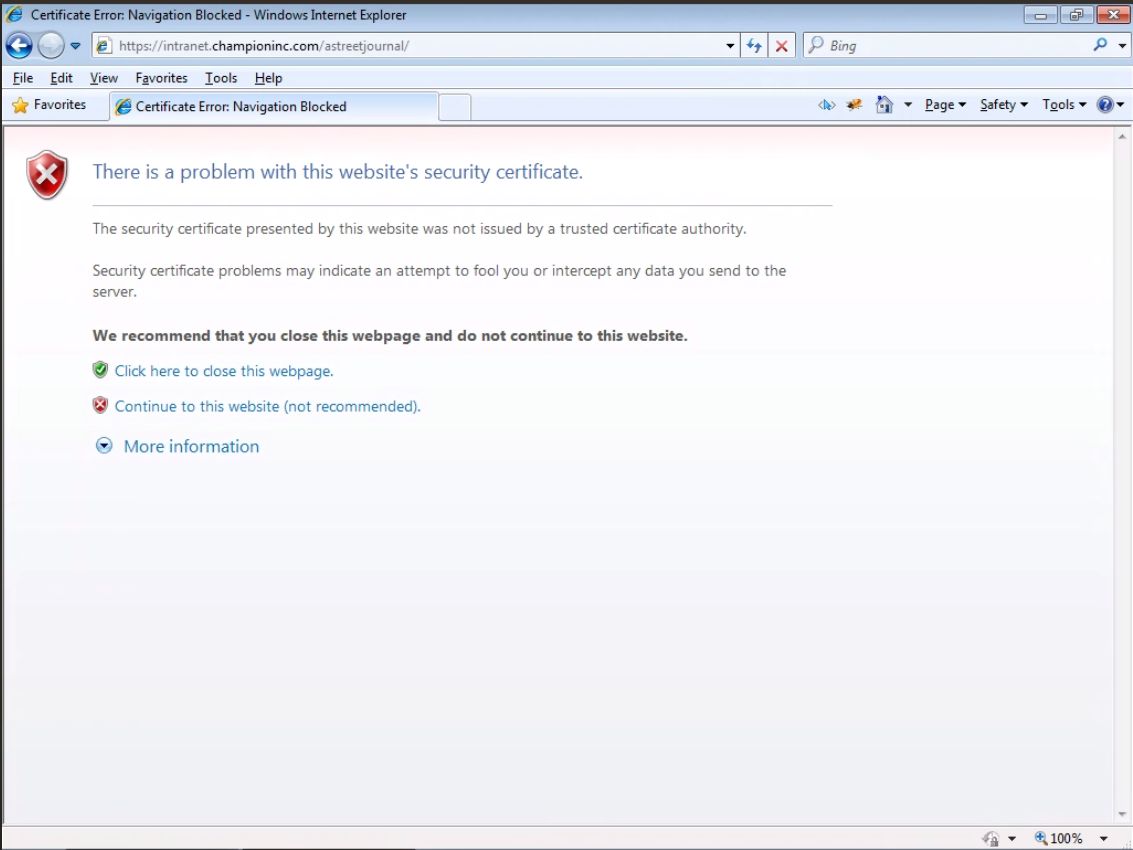The height and width of the screenshot is (850, 1133).
Task: Click green shield icon beside close webpage link
Action: tap(100, 370)
